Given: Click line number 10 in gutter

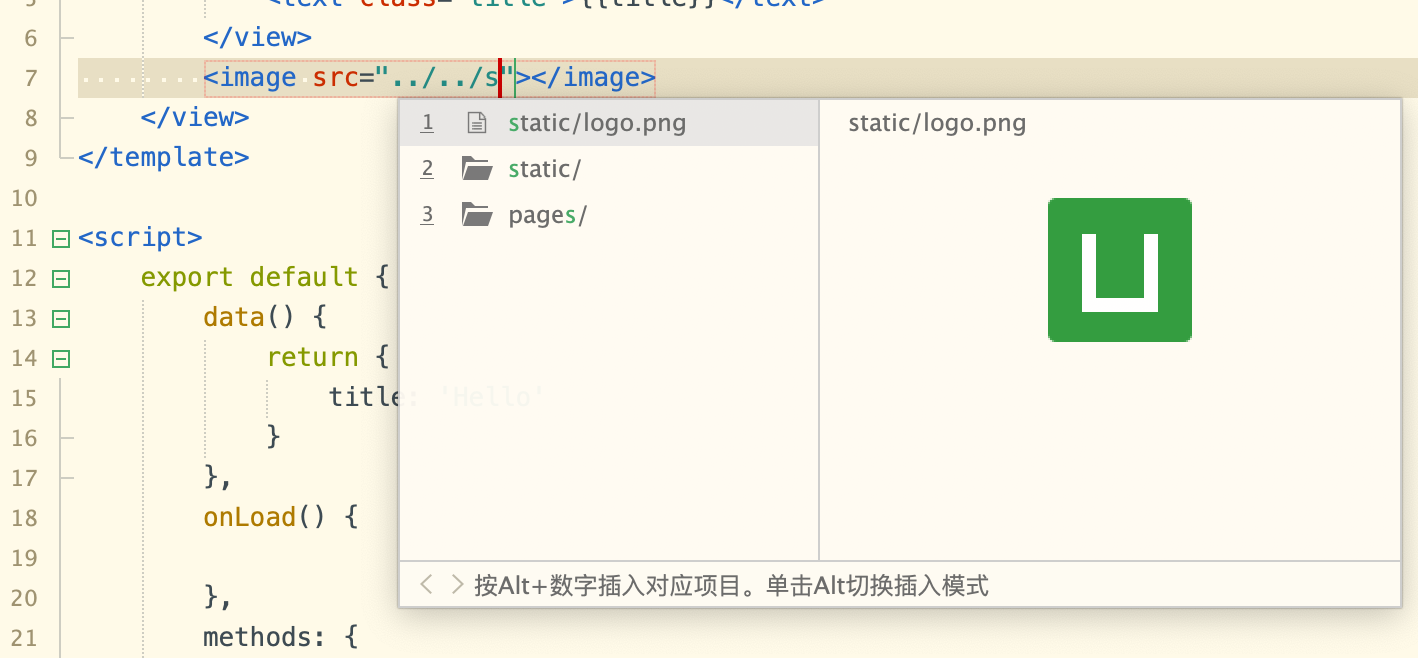Looking at the screenshot, I should (x=24, y=198).
